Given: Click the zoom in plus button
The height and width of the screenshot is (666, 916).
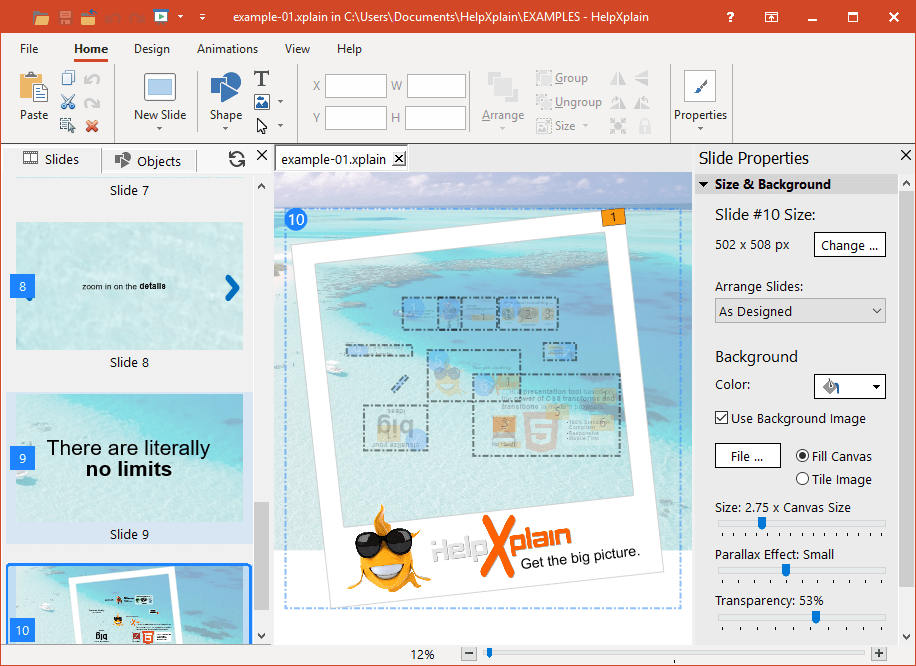Looking at the screenshot, I should coord(879,654).
